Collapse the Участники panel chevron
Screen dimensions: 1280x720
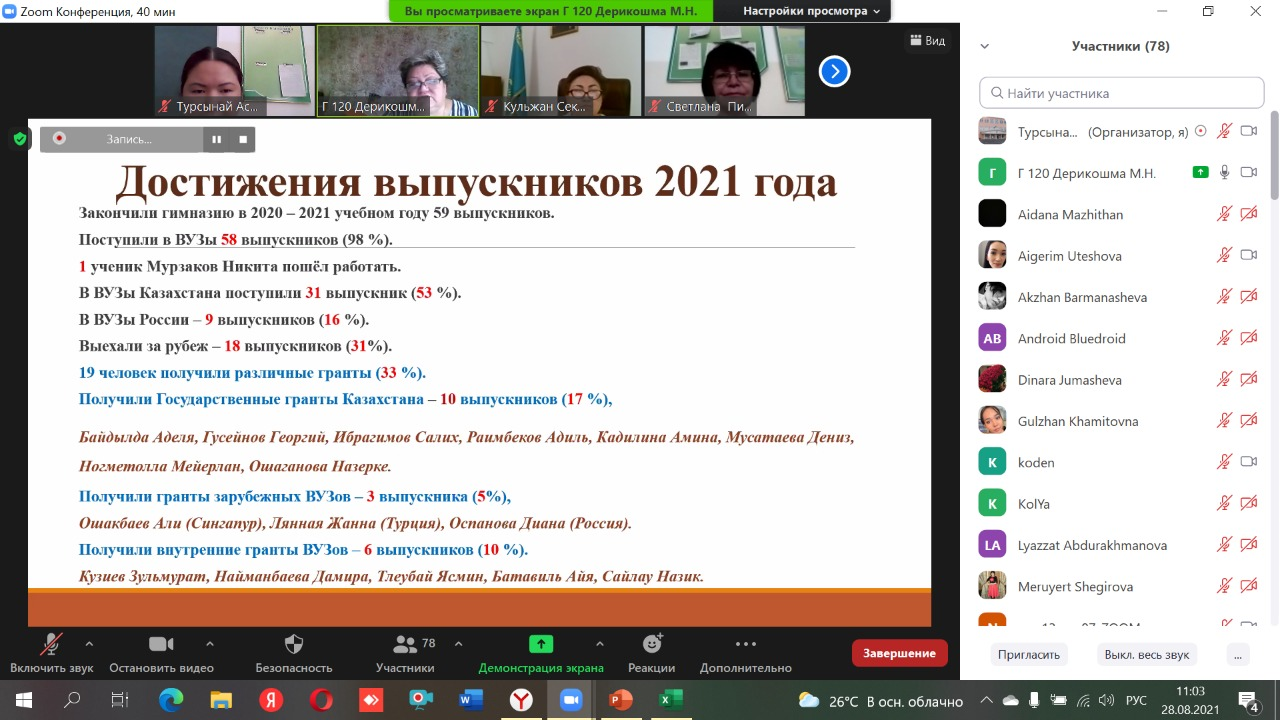(985, 46)
